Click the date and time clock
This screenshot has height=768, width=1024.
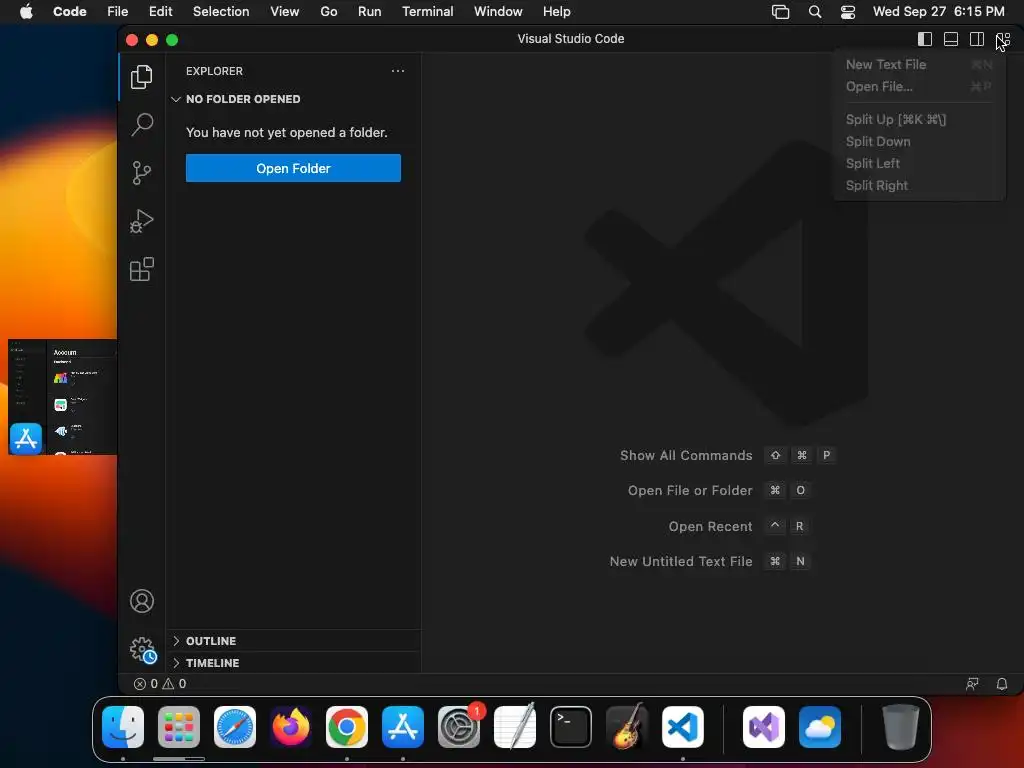(938, 12)
